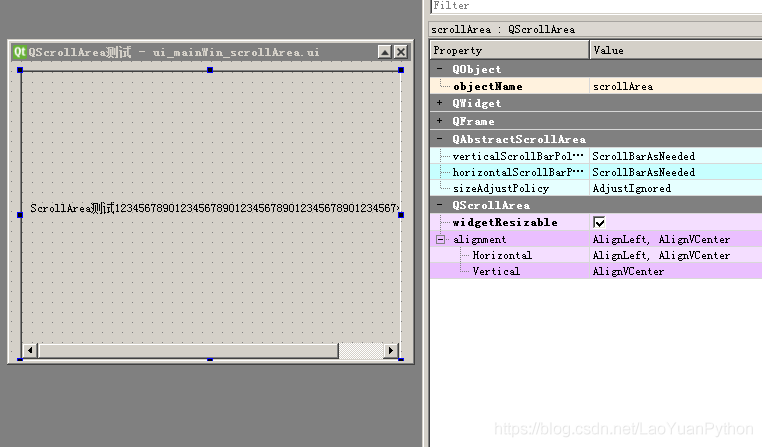Expand the QWidget property group

pos(439,103)
